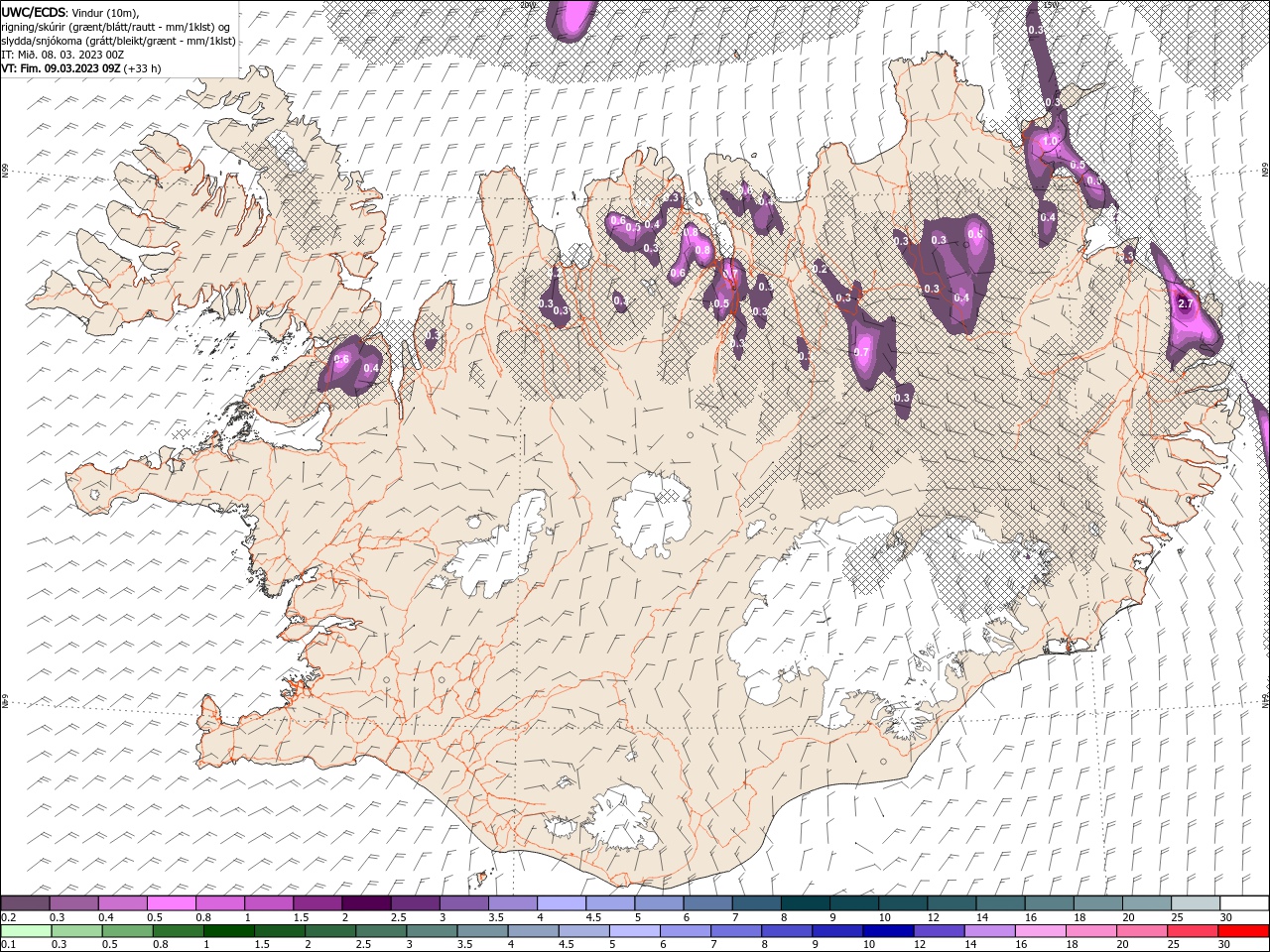Click the 'slydda/snjókoma' snow caption line

[x=118, y=40]
